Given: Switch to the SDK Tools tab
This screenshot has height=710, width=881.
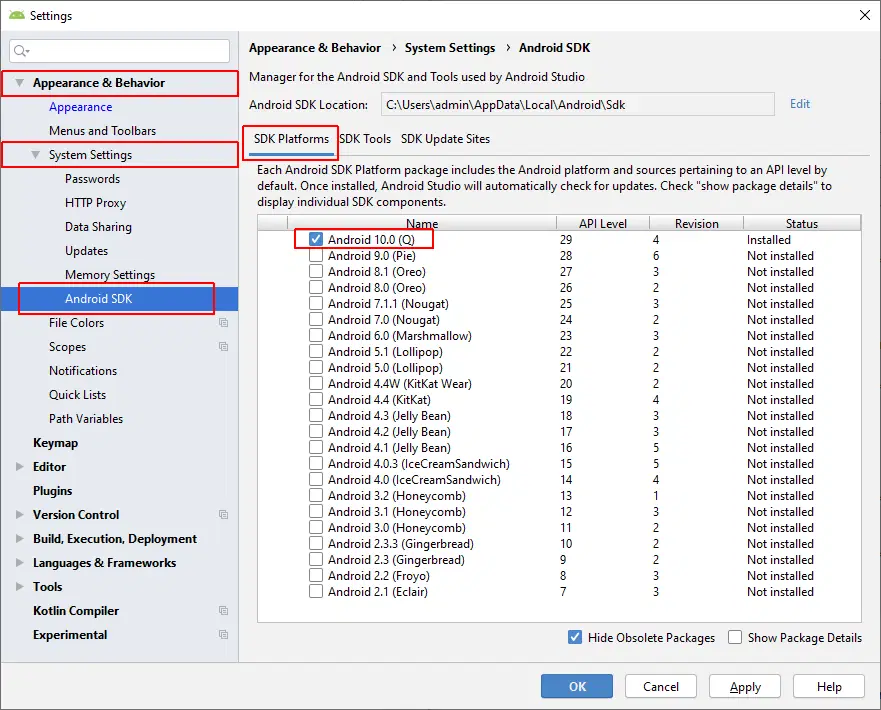Looking at the screenshot, I should (365, 139).
